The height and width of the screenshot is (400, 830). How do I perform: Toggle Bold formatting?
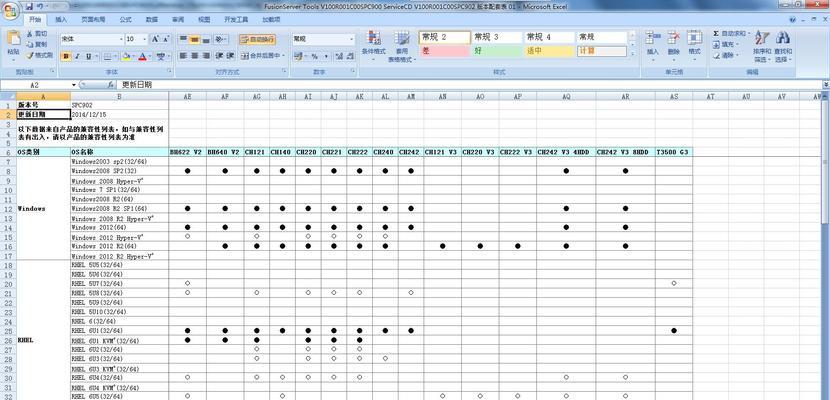click(66, 56)
